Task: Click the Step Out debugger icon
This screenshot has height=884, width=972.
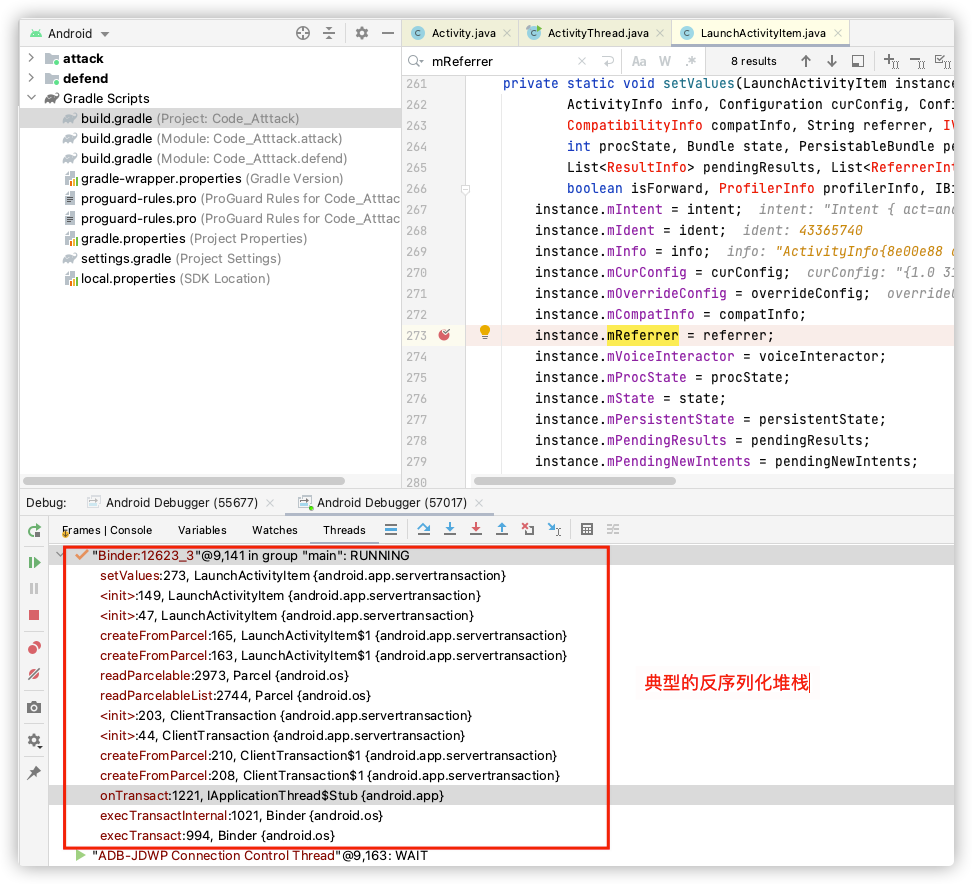Action: tap(501, 529)
